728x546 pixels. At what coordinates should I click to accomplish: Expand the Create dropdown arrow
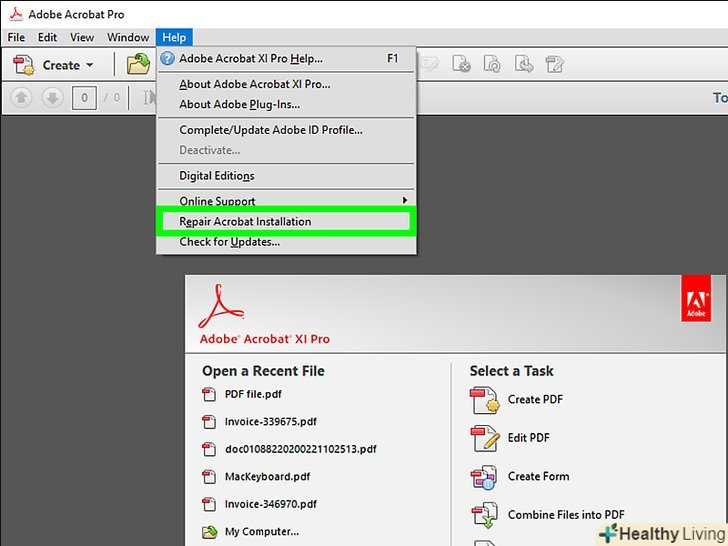[x=90, y=65]
